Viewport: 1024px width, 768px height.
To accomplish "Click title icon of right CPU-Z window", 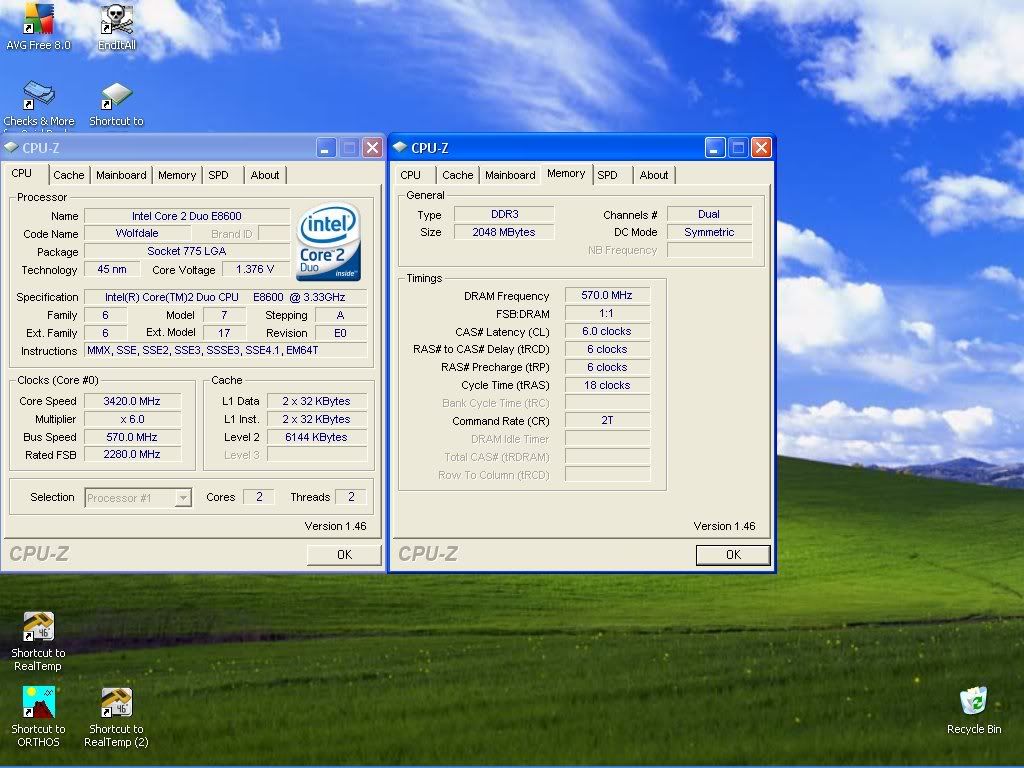I will 400,148.
